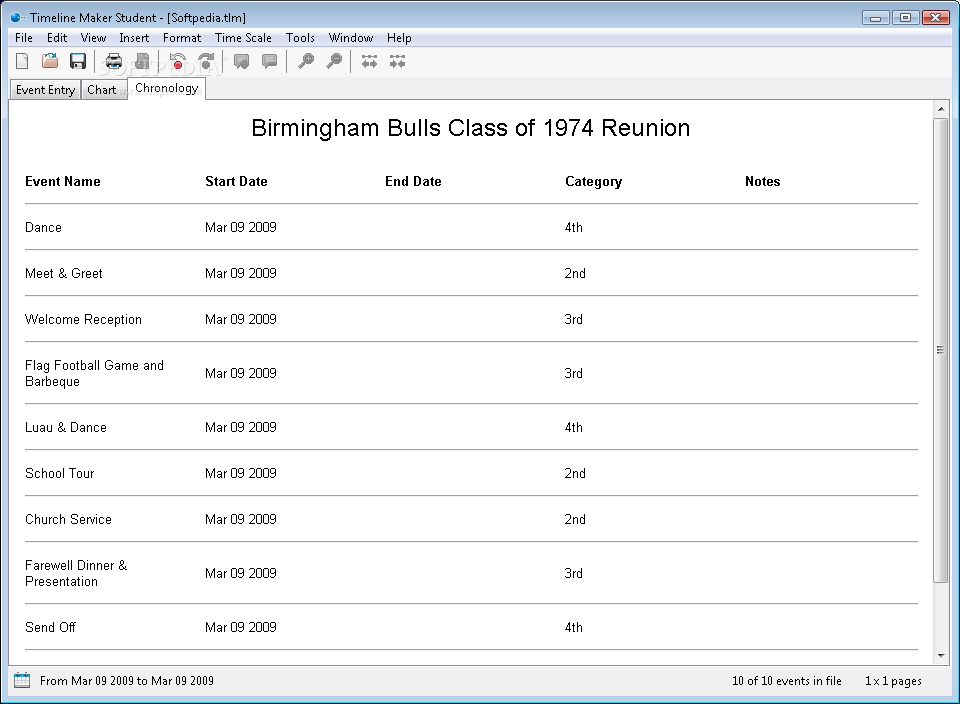
Task: Click the Start Date column header
Action: pos(236,181)
